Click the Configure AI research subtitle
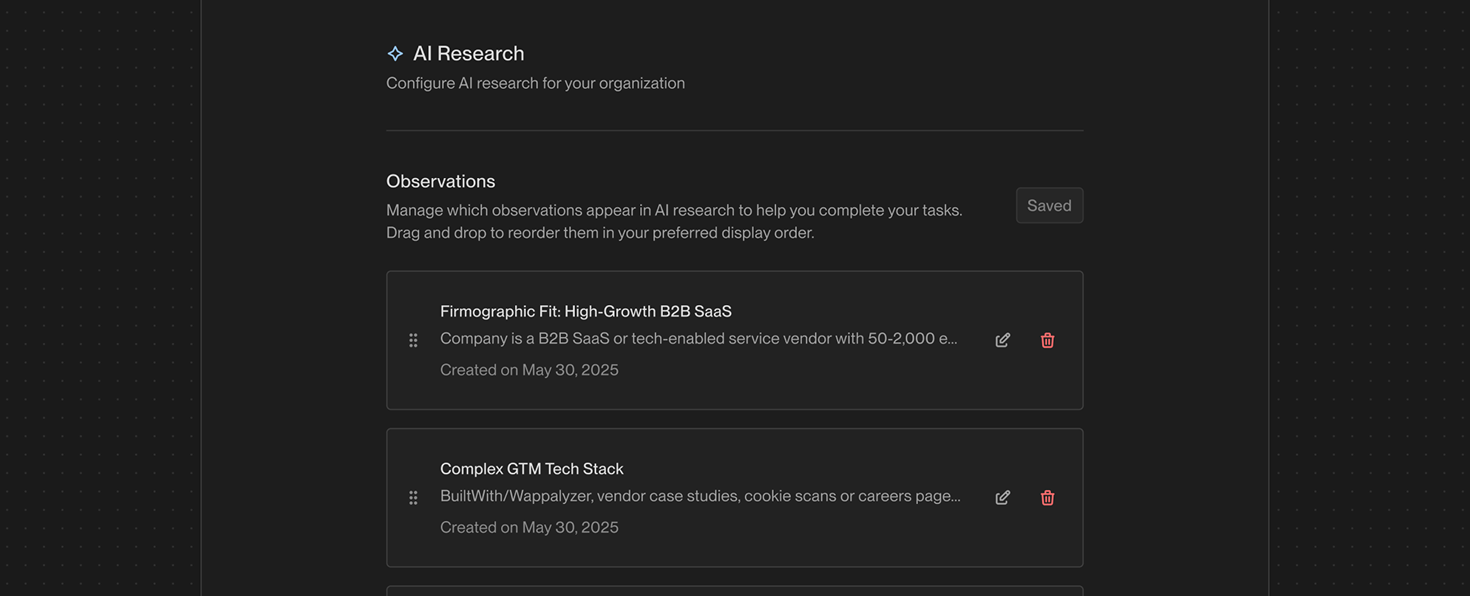This screenshot has height=596, width=1470. pos(536,83)
